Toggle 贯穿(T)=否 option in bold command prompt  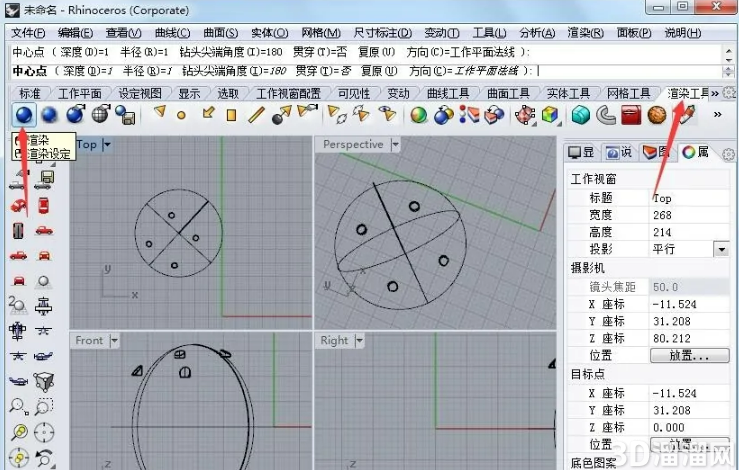pos(323,71)
